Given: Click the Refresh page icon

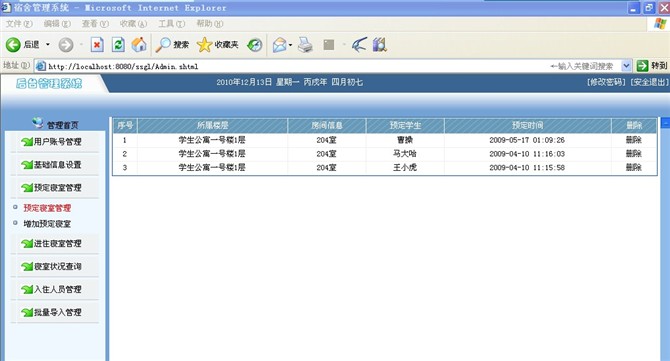Looking at the screenshot, I should [118, 44].
